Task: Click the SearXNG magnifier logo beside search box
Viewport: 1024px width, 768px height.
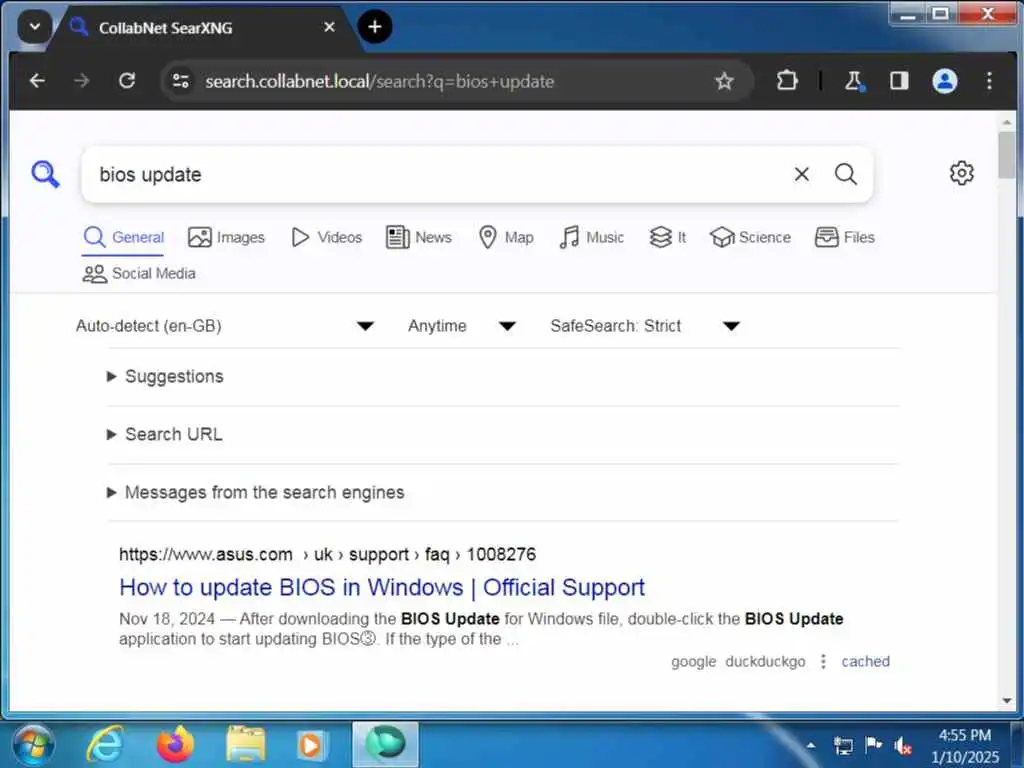Action: pyautogui.click(x=45, y=174)
